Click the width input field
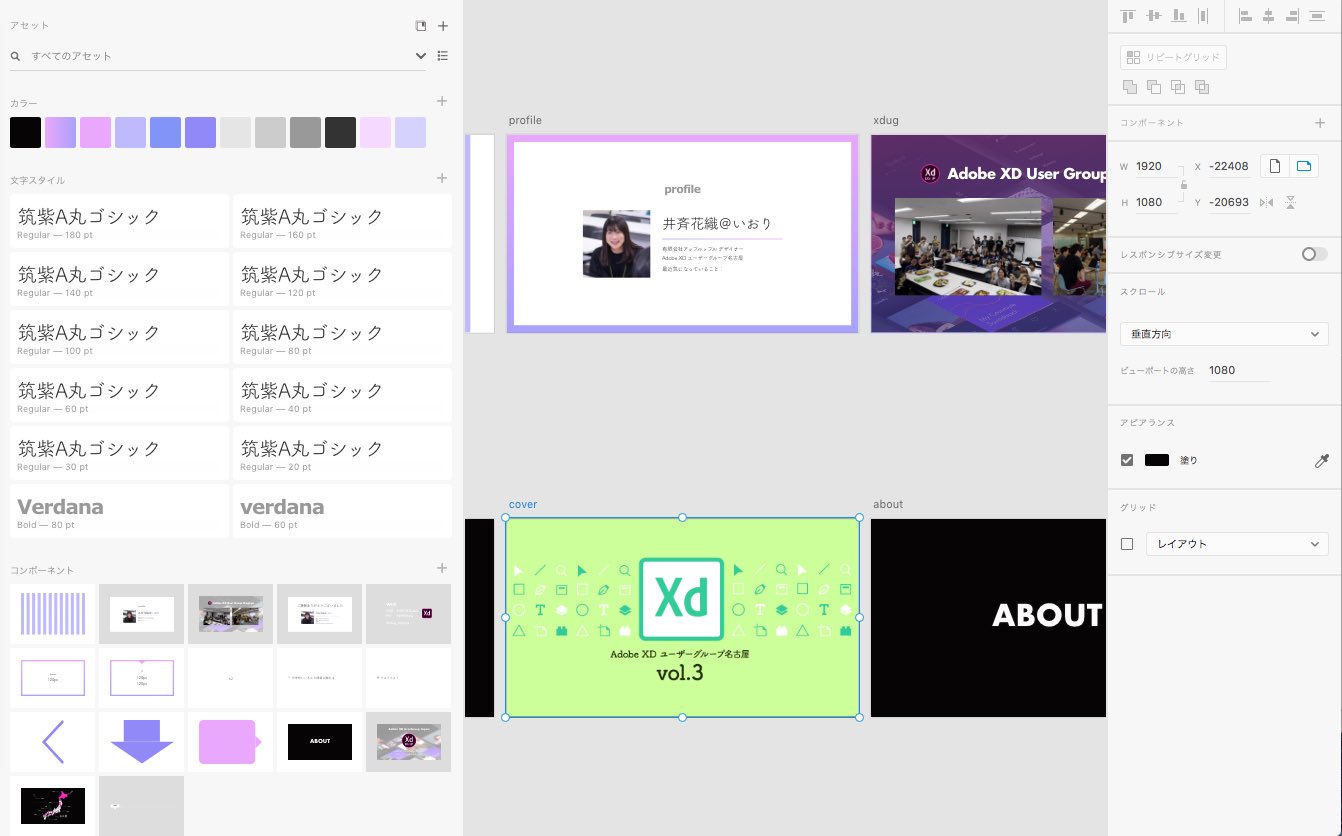Image resolution: width=1342 pixels, height=836 pixels. (x=1156, y=167)
